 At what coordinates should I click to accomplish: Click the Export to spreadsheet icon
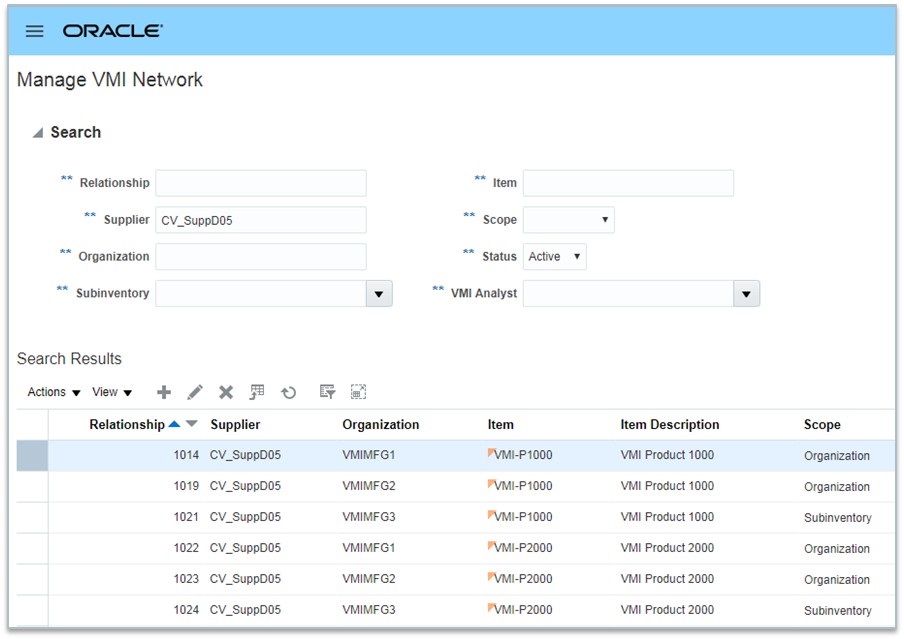257,392
